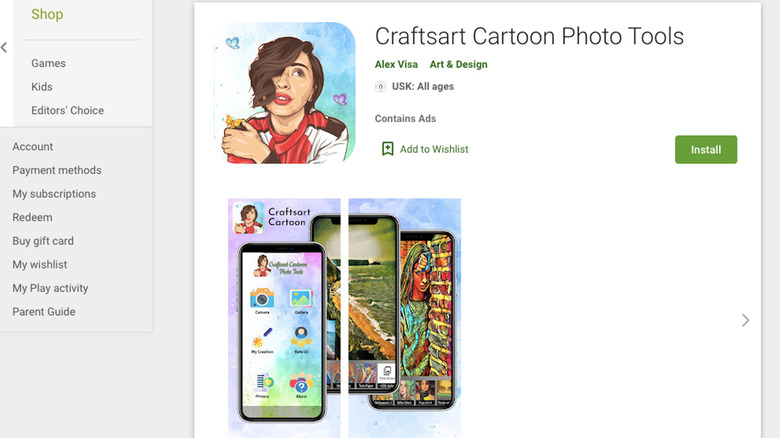The image size is (780, 438).
Task: Click the USK age rating badge icon
Action: click(x=381, y=87)
